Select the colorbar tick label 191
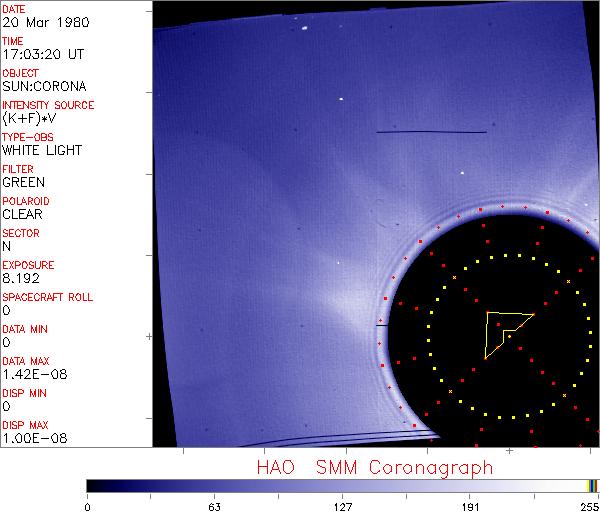600x512 pixels. (471, 505)
